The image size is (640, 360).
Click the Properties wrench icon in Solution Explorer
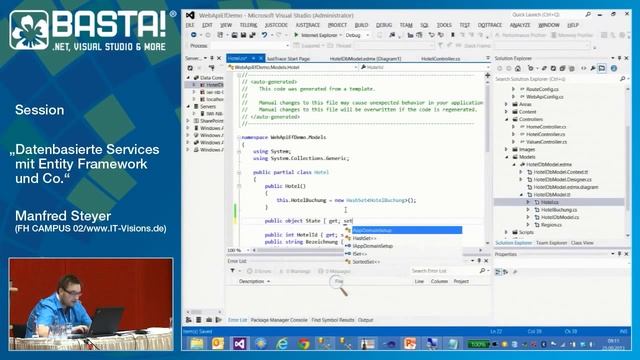593,69
